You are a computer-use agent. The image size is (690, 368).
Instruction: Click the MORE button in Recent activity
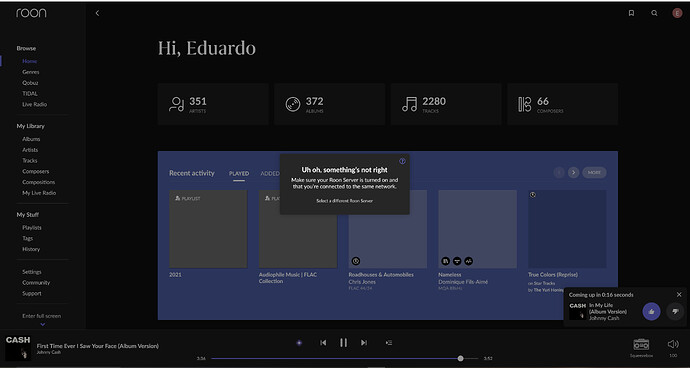(594, 173)
